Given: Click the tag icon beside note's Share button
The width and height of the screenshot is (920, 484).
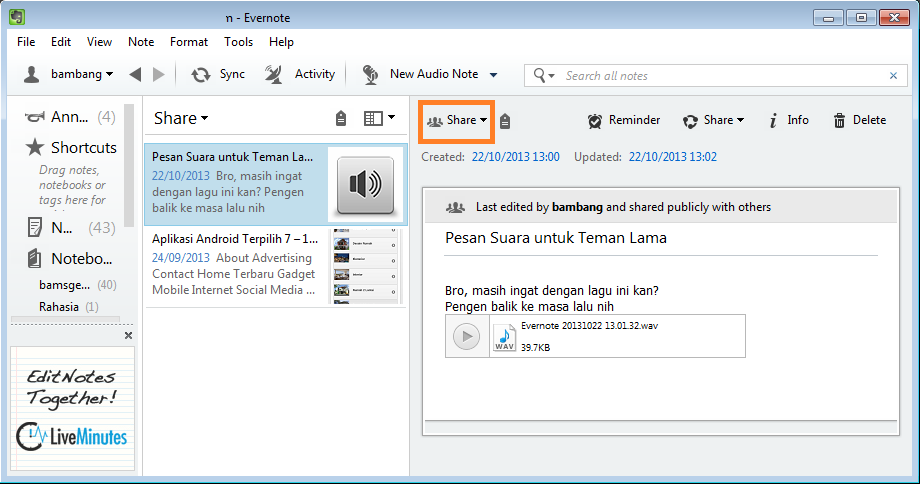Looking at the screenshot, I should click(x=505, y=121).
